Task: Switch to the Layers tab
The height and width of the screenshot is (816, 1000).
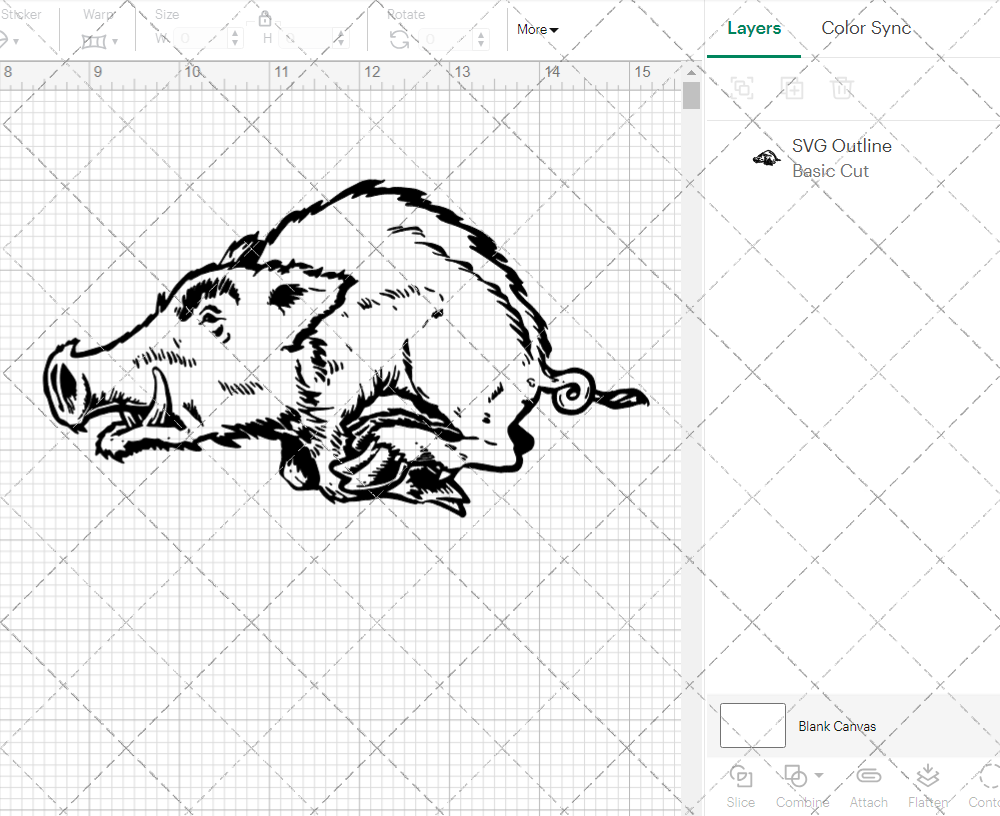Action: (x=754, y=28)
